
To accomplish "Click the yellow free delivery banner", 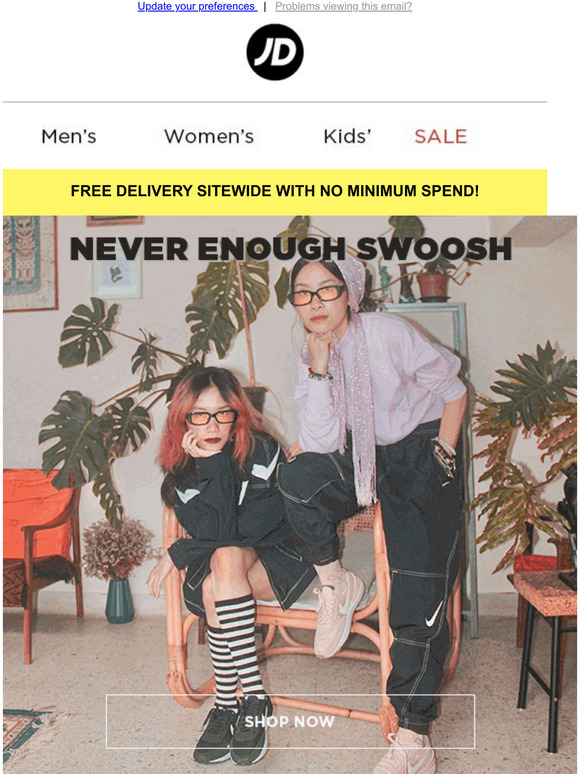I will 275,192.
